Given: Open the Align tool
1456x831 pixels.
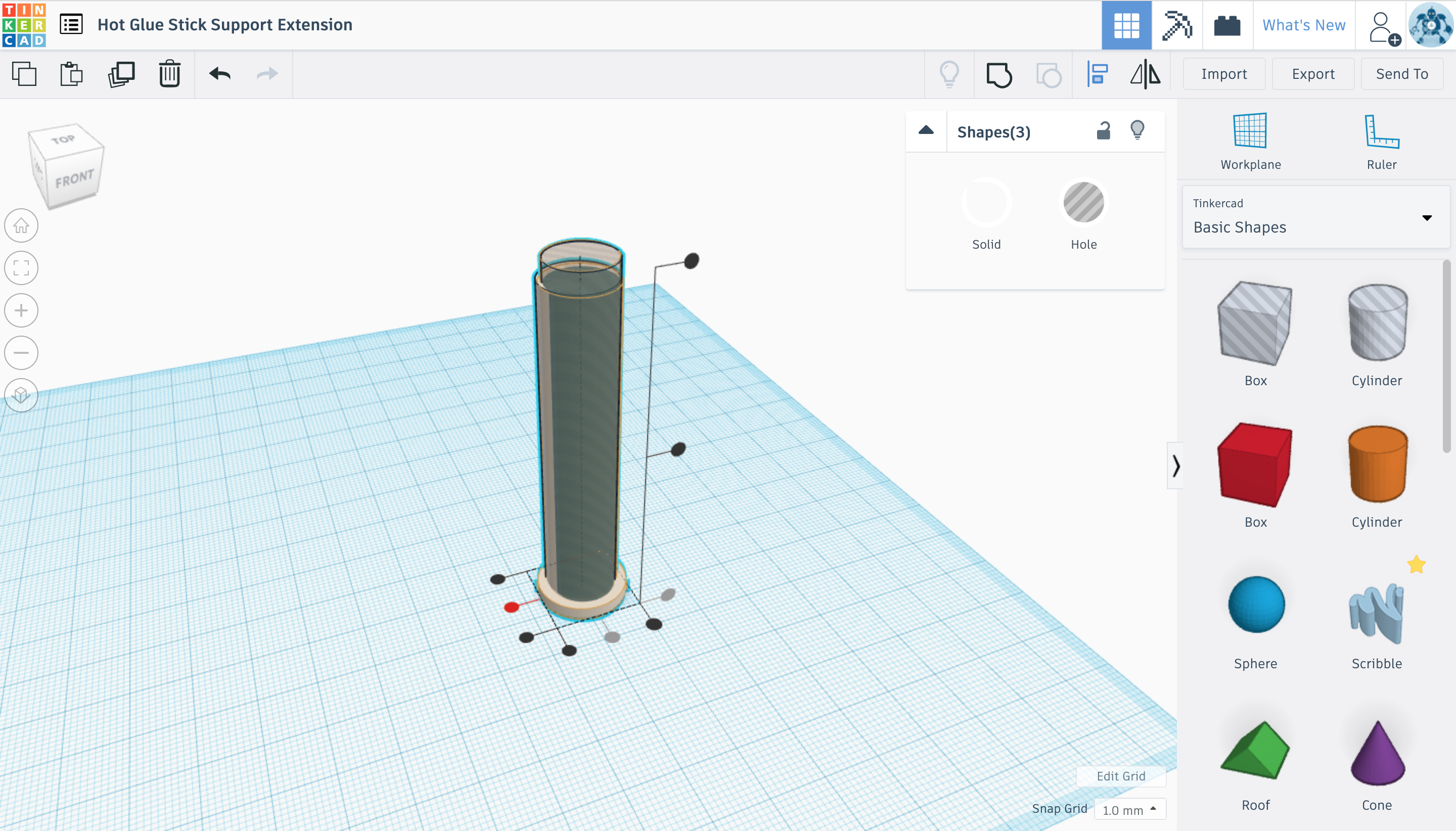Looking at the screenshot, I should (x=1097, y=74).
